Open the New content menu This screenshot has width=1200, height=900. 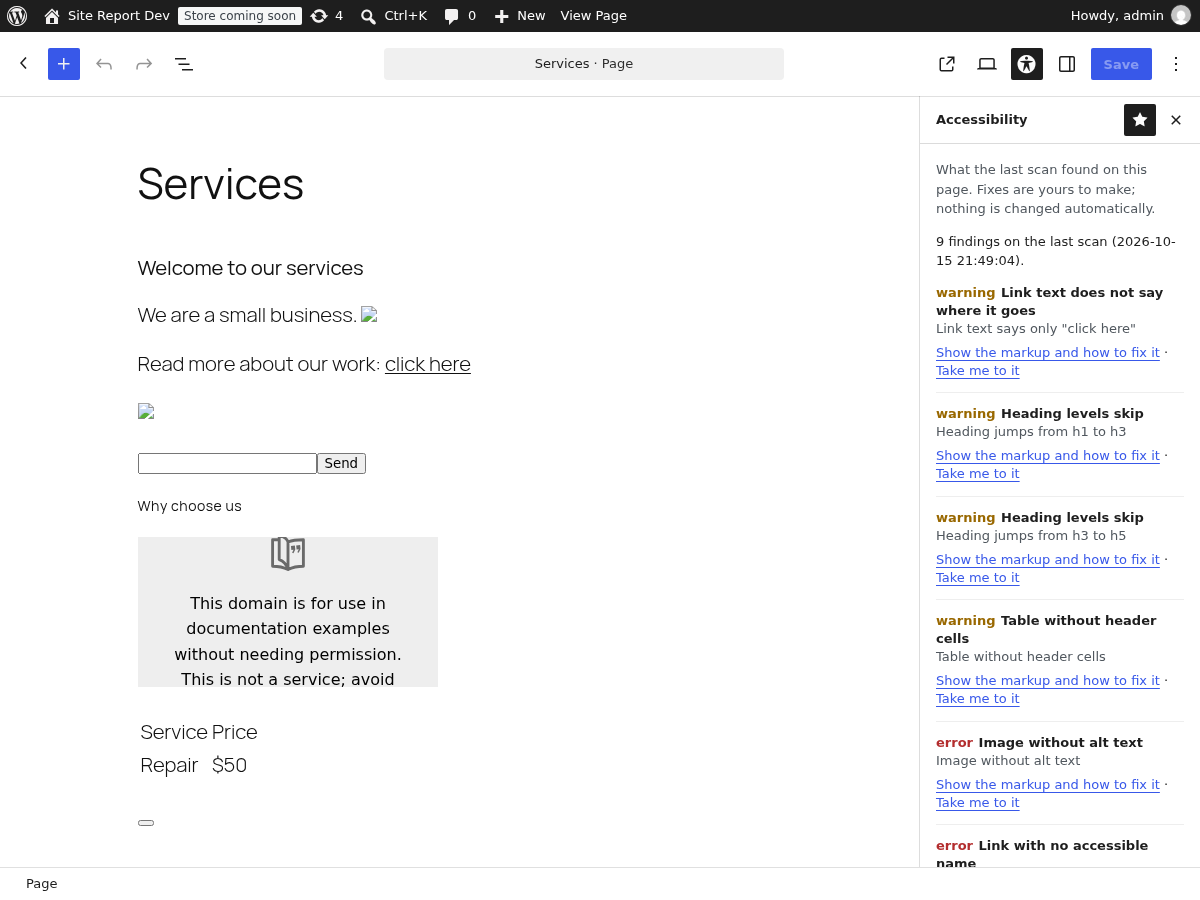click(x=520, y=16)
